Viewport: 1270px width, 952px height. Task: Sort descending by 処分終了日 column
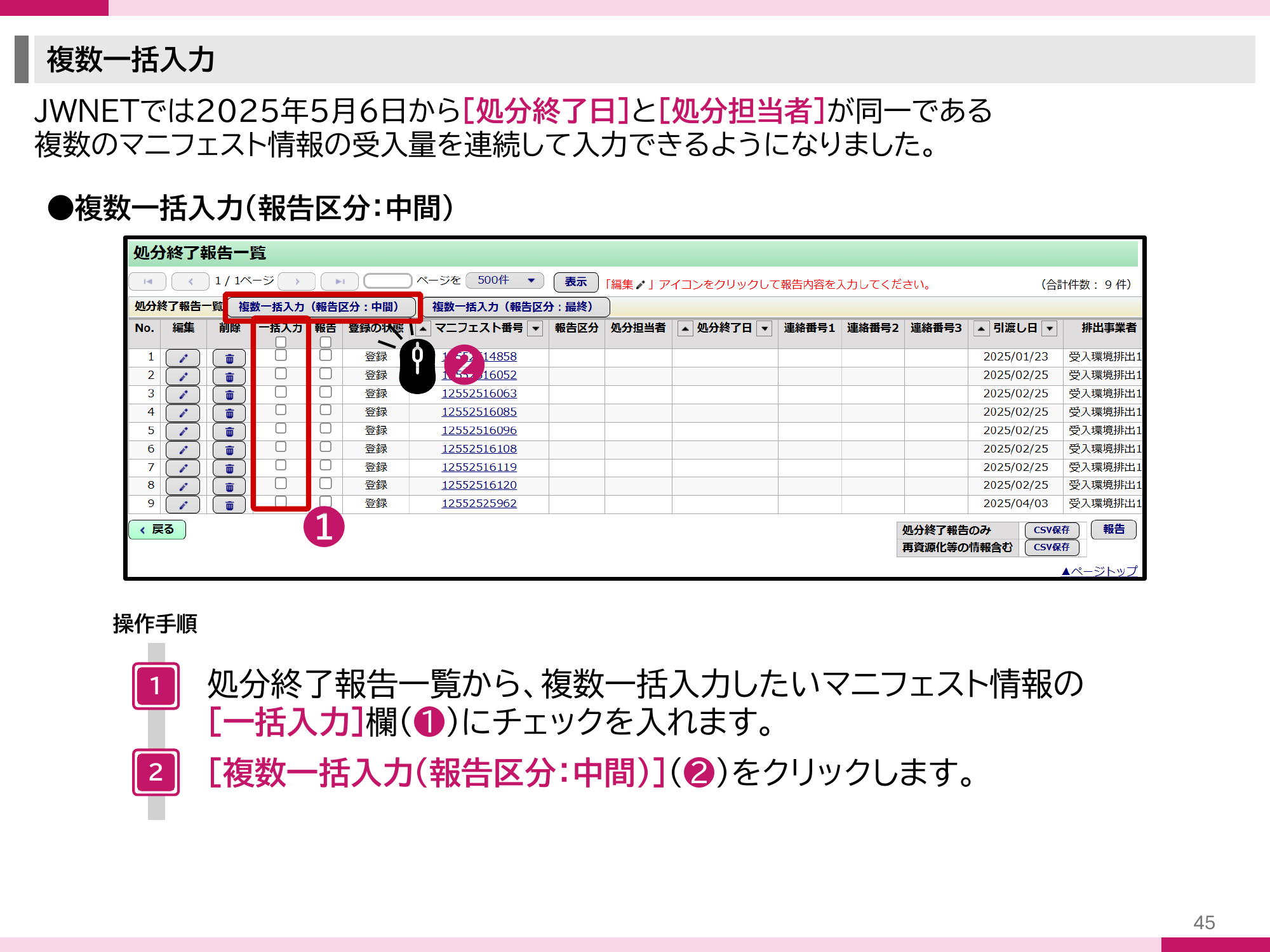tap(765, 329)
